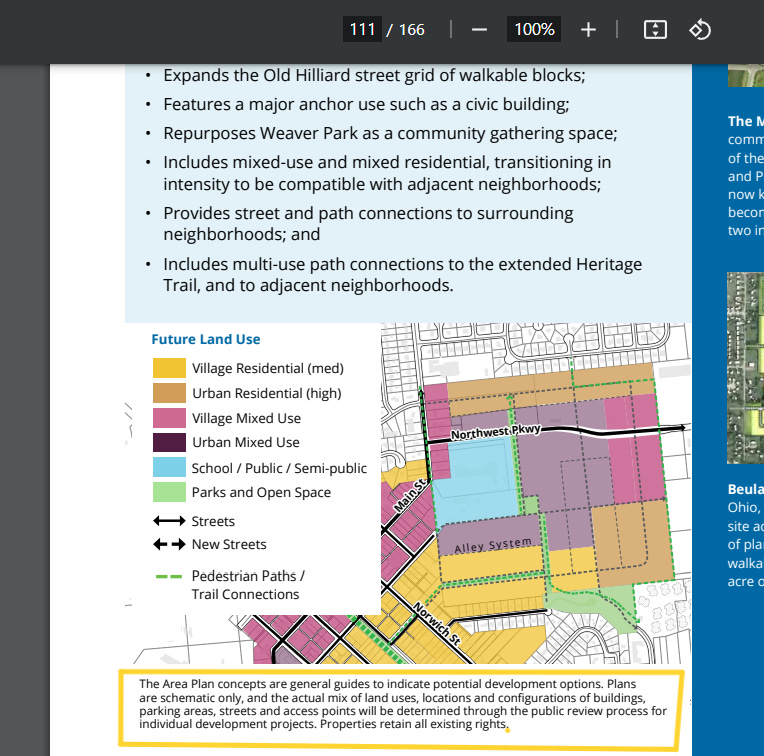Click the 'Alley System' map label
Screen dimensions: 764x756
pyautogui.click(x=493, y=545)
